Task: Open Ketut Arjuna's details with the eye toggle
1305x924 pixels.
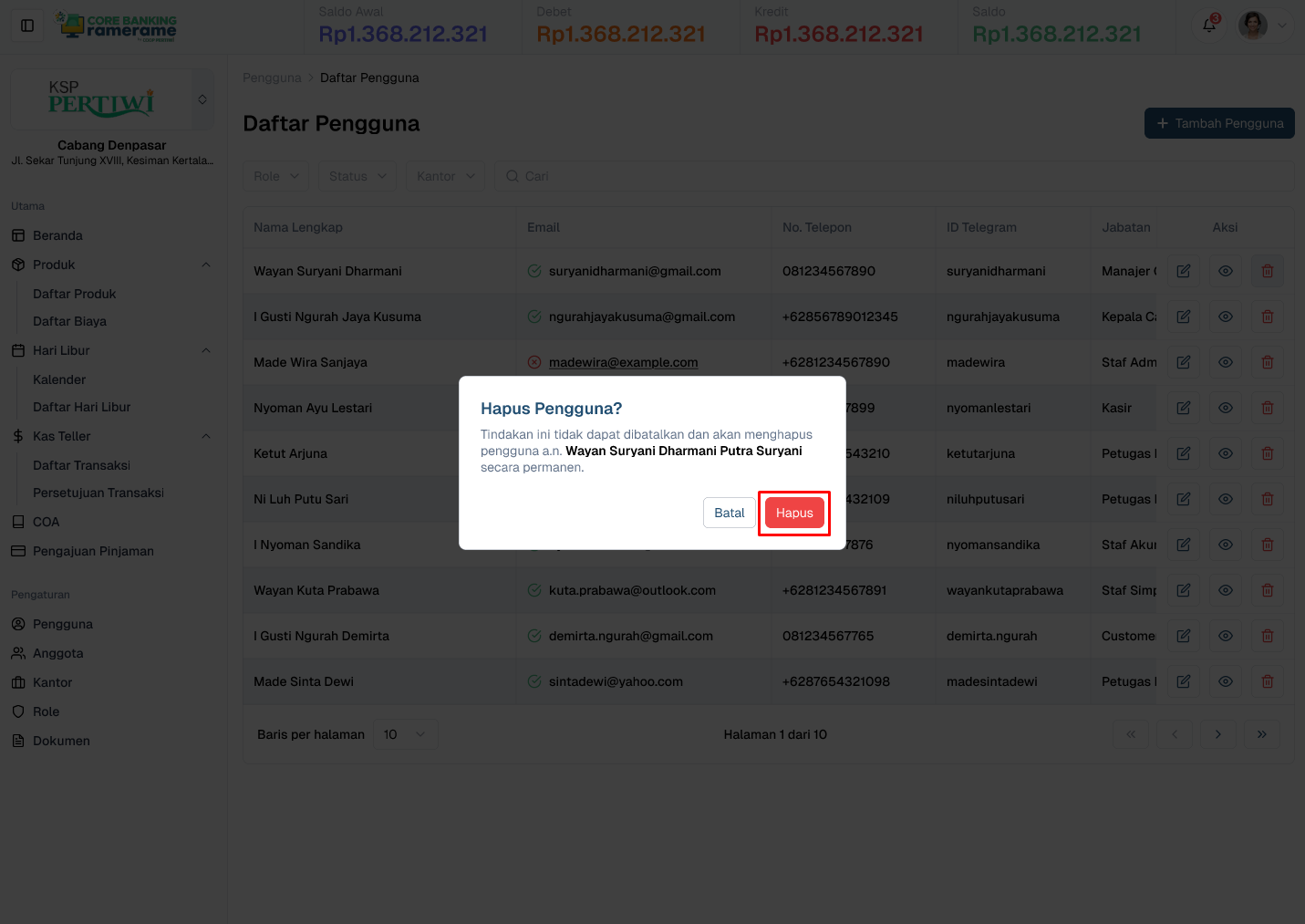Action: coord(1225,453)
